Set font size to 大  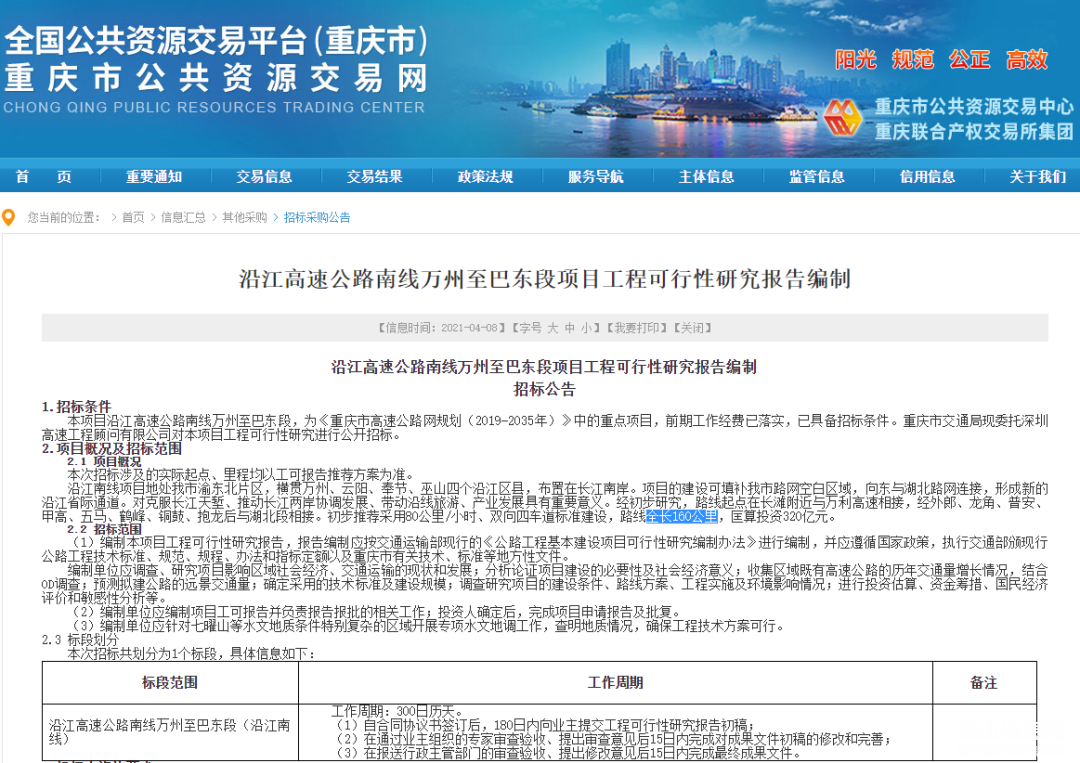point(551,328)
